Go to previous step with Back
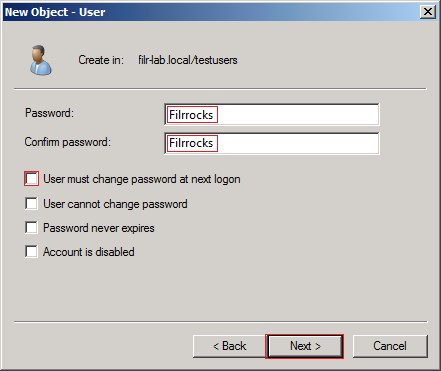441x371 pixels. [x=229, y=346]
